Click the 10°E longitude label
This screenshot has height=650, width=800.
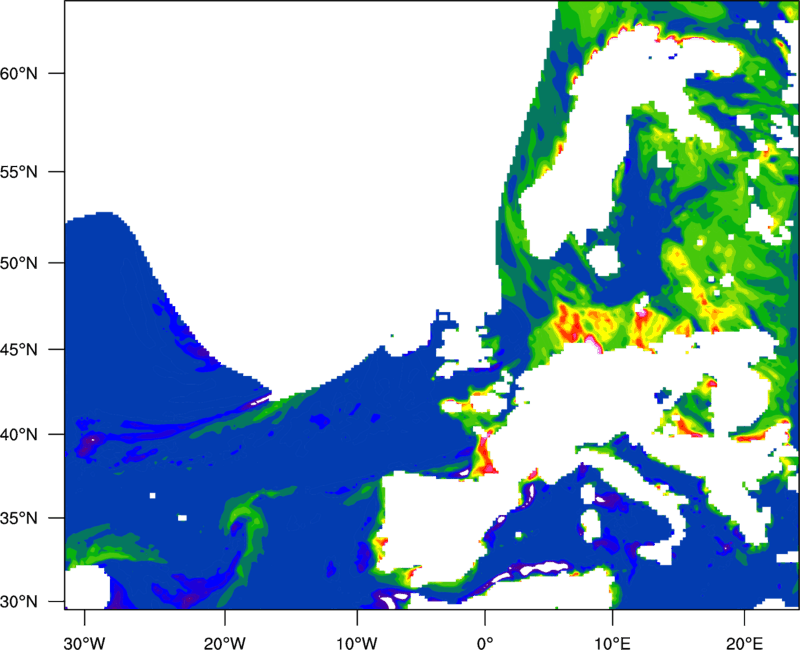[x=612, y=643]
